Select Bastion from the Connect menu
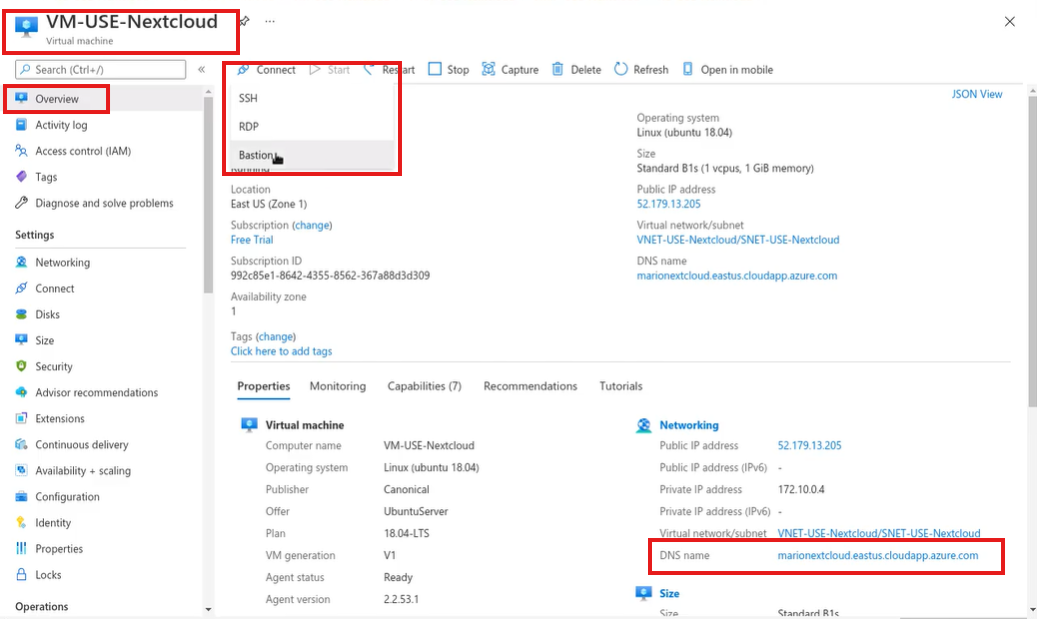Image resolution: width=1037 pixels, height=619 pixels. (255, 155)
